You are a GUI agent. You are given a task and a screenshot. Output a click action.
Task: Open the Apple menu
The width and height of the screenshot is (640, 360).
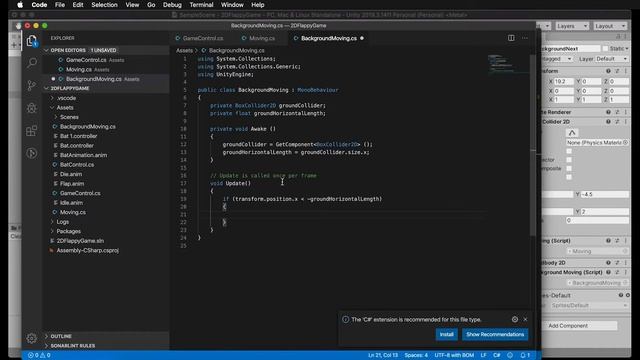(x=20, y=5)
